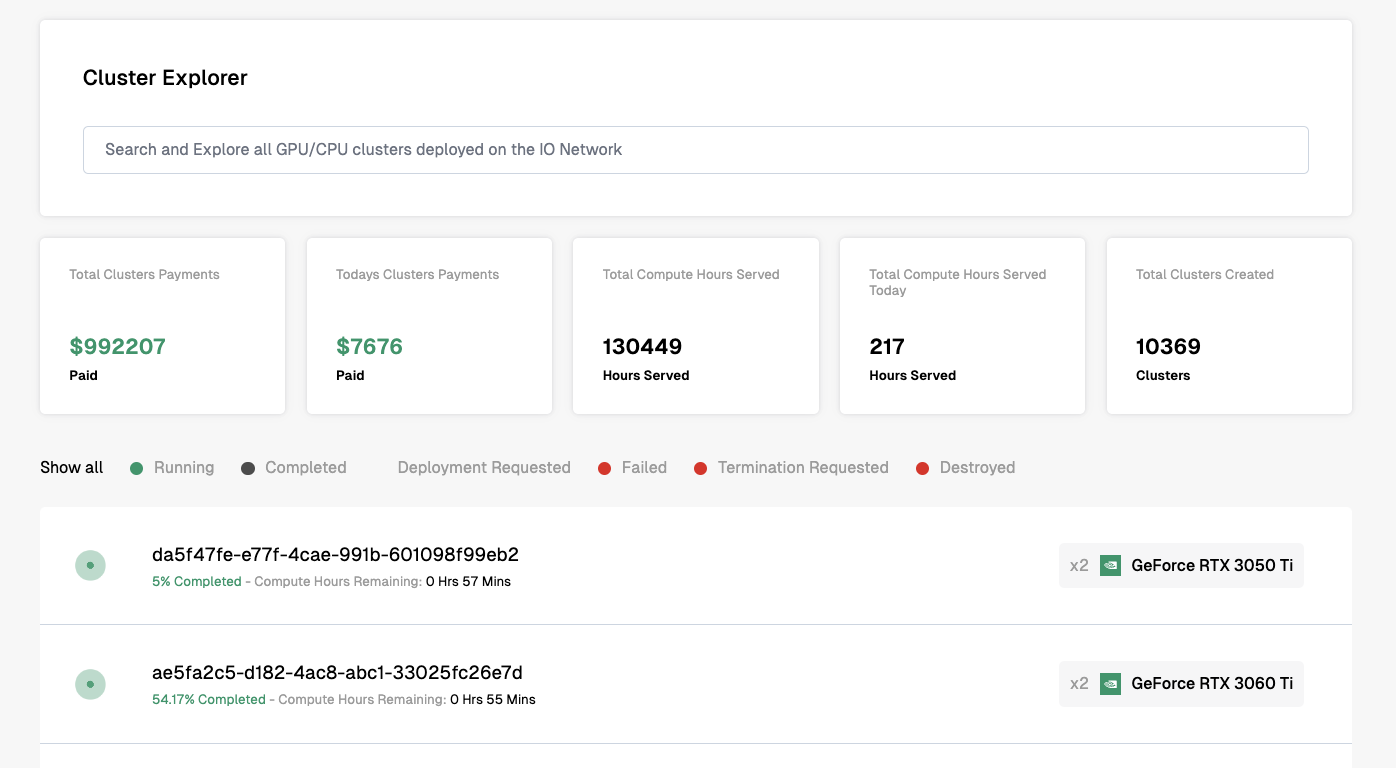
Task: Filter clusters by Running status
Action: 183,468
